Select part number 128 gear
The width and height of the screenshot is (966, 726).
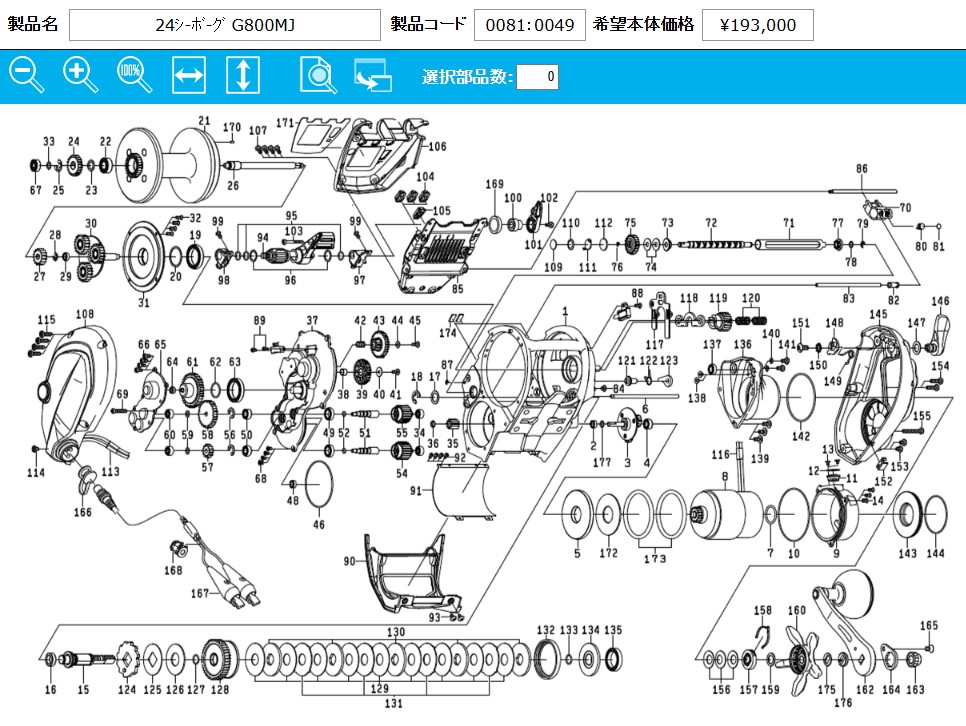pos(218,661)
